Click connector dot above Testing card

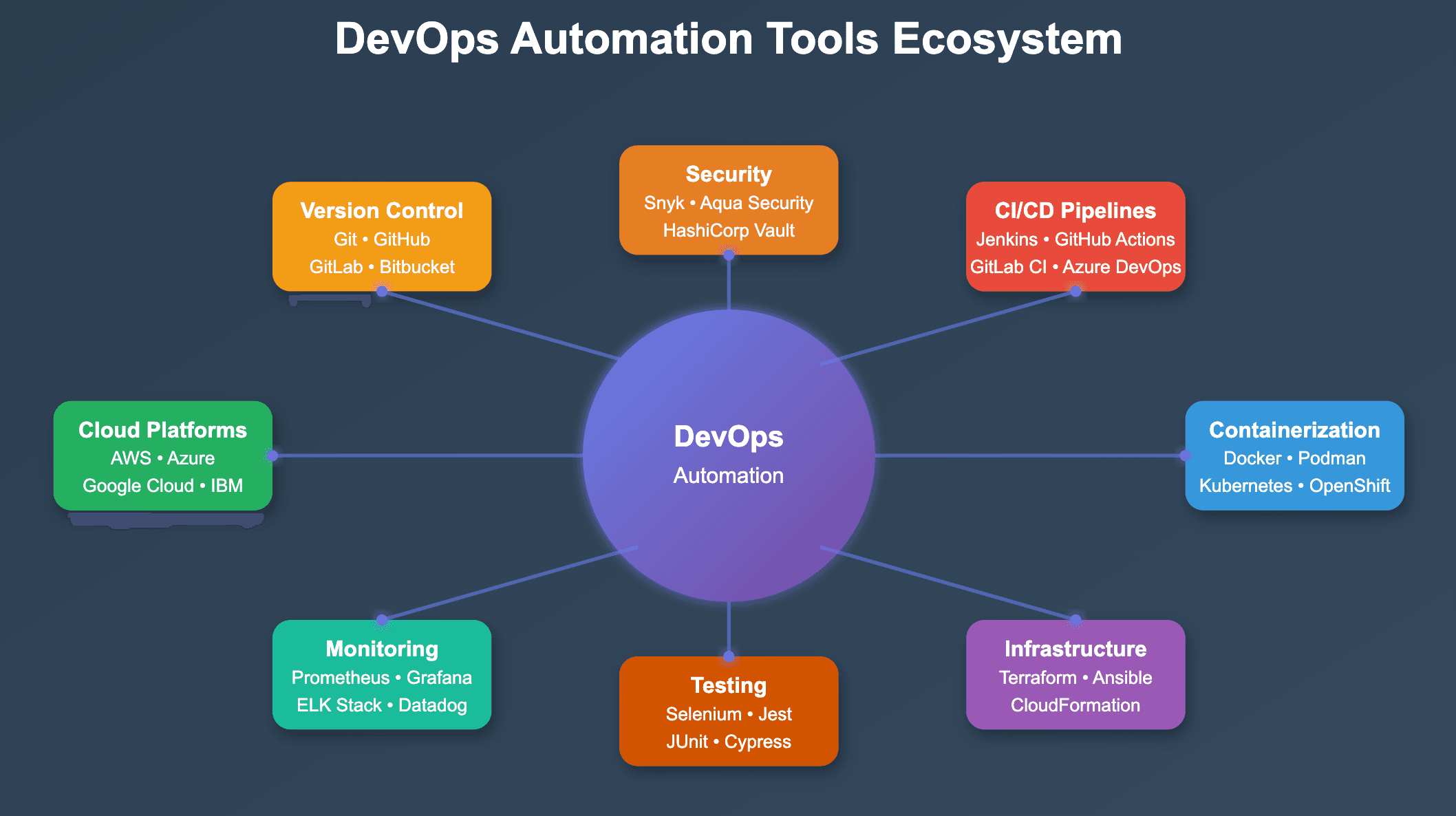[x=729, y=656]
